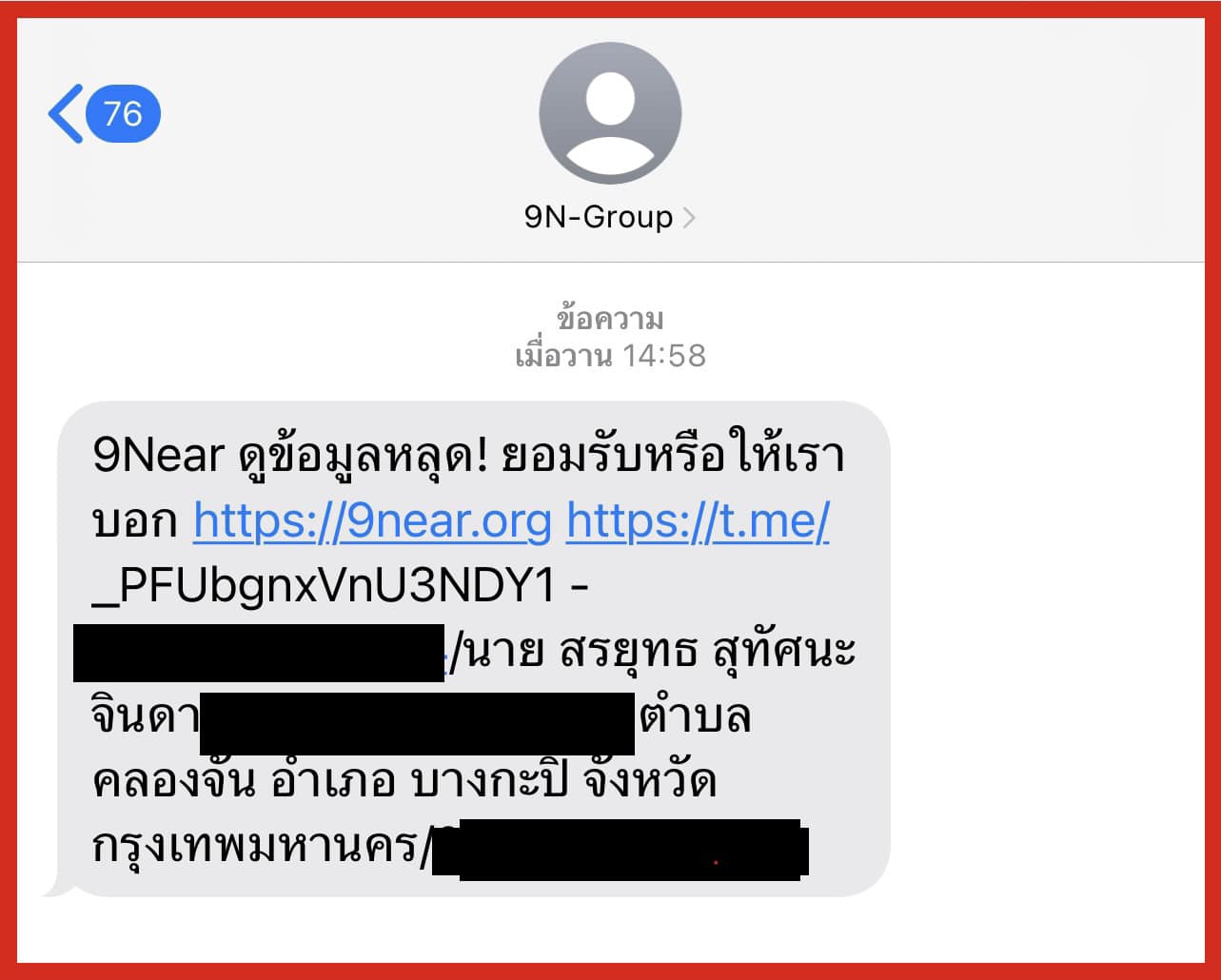Click the black redaction bar after จินดา

(417, 723)
